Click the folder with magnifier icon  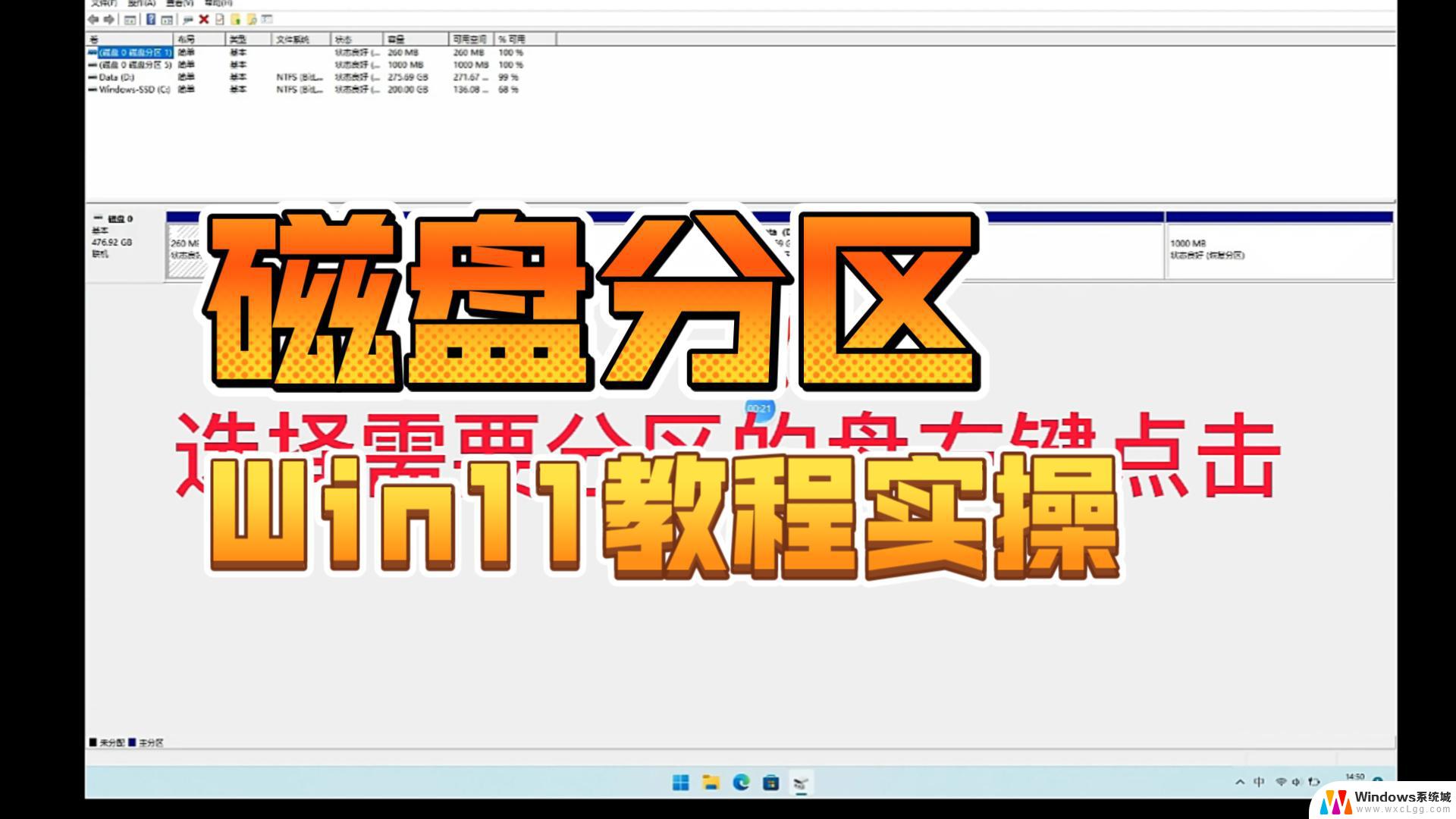(x=252, y=20)
